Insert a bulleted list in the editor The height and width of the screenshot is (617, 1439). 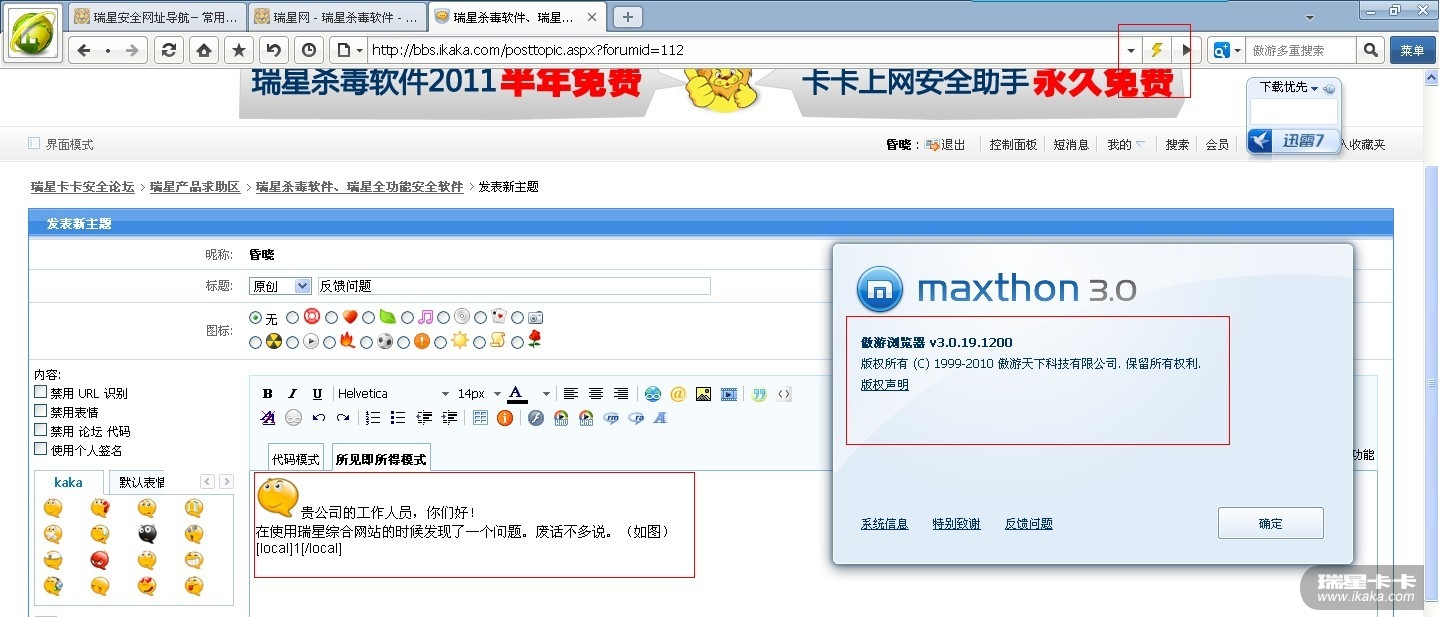pos(398,418)
